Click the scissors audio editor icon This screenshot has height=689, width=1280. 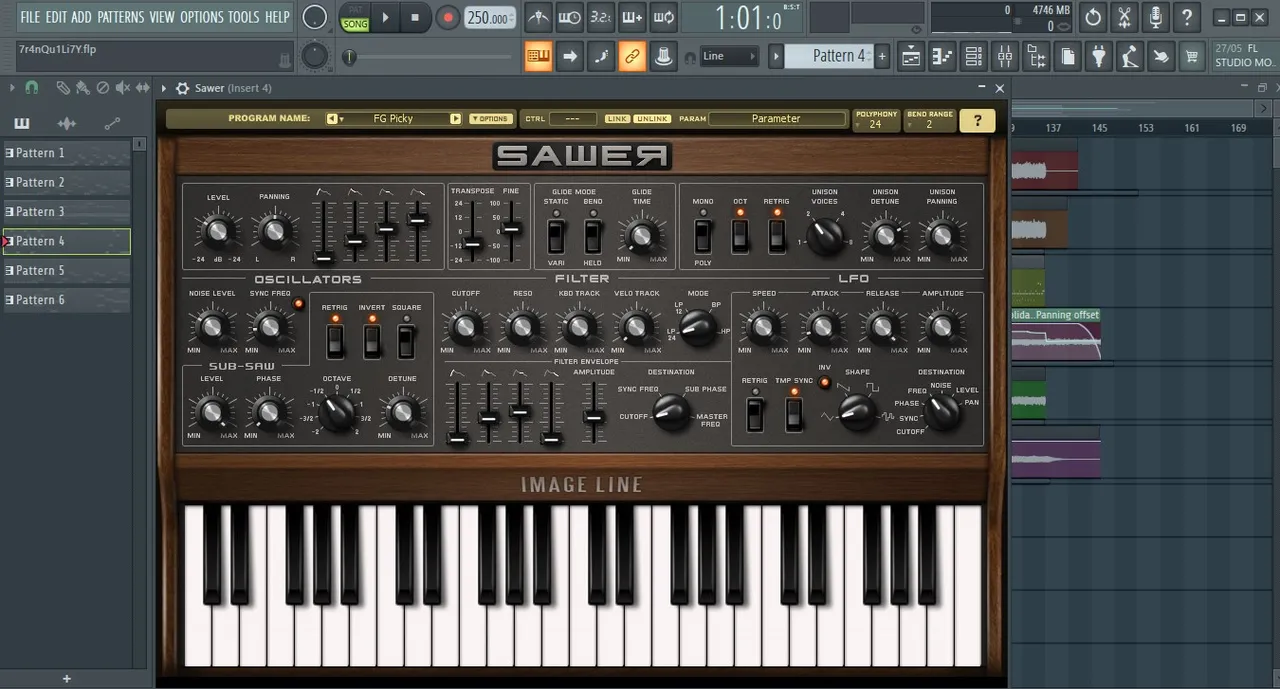pos(1124,17)
